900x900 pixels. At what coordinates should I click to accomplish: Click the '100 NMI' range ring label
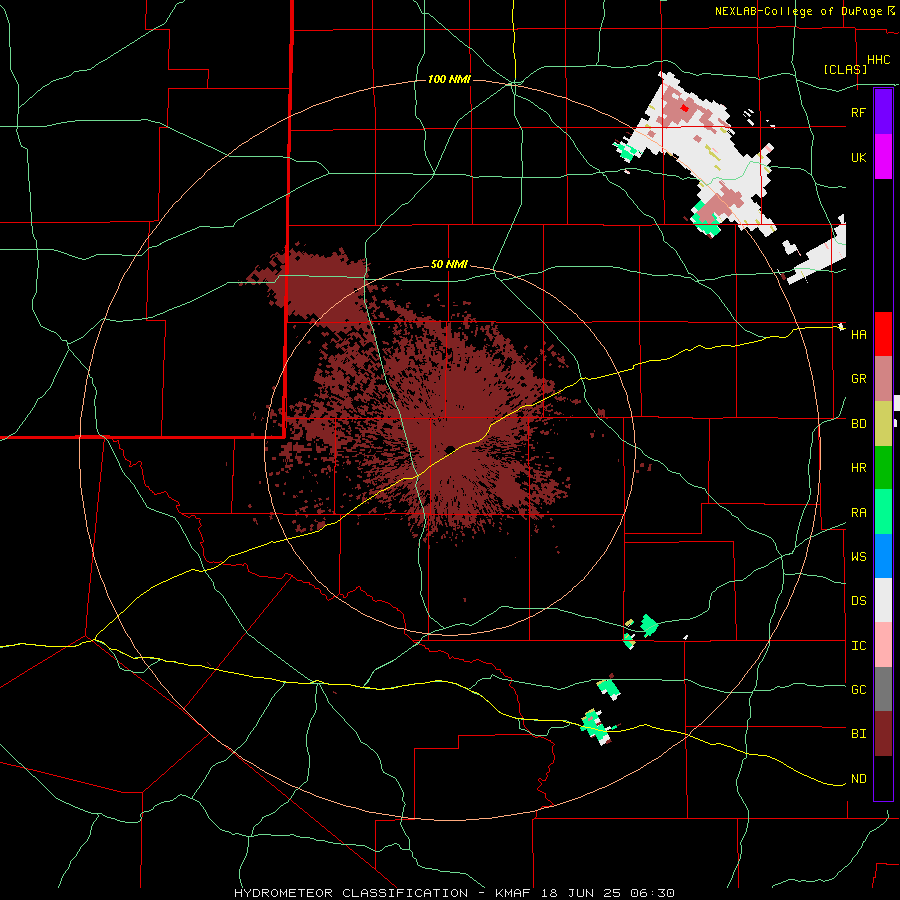tap(449, 79)
